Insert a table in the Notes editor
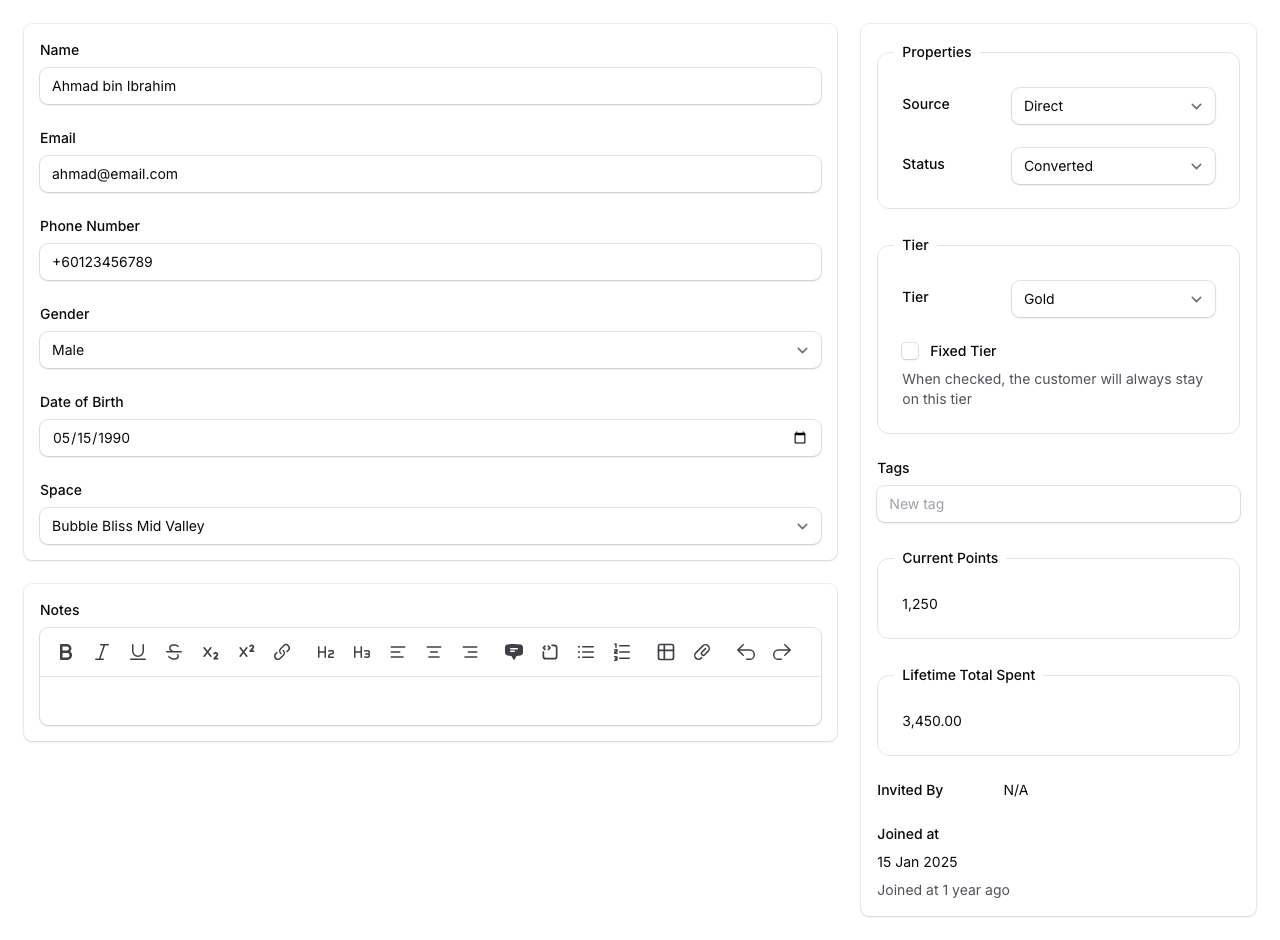Viewport: 1280px width, 940px height. [666, 652]
